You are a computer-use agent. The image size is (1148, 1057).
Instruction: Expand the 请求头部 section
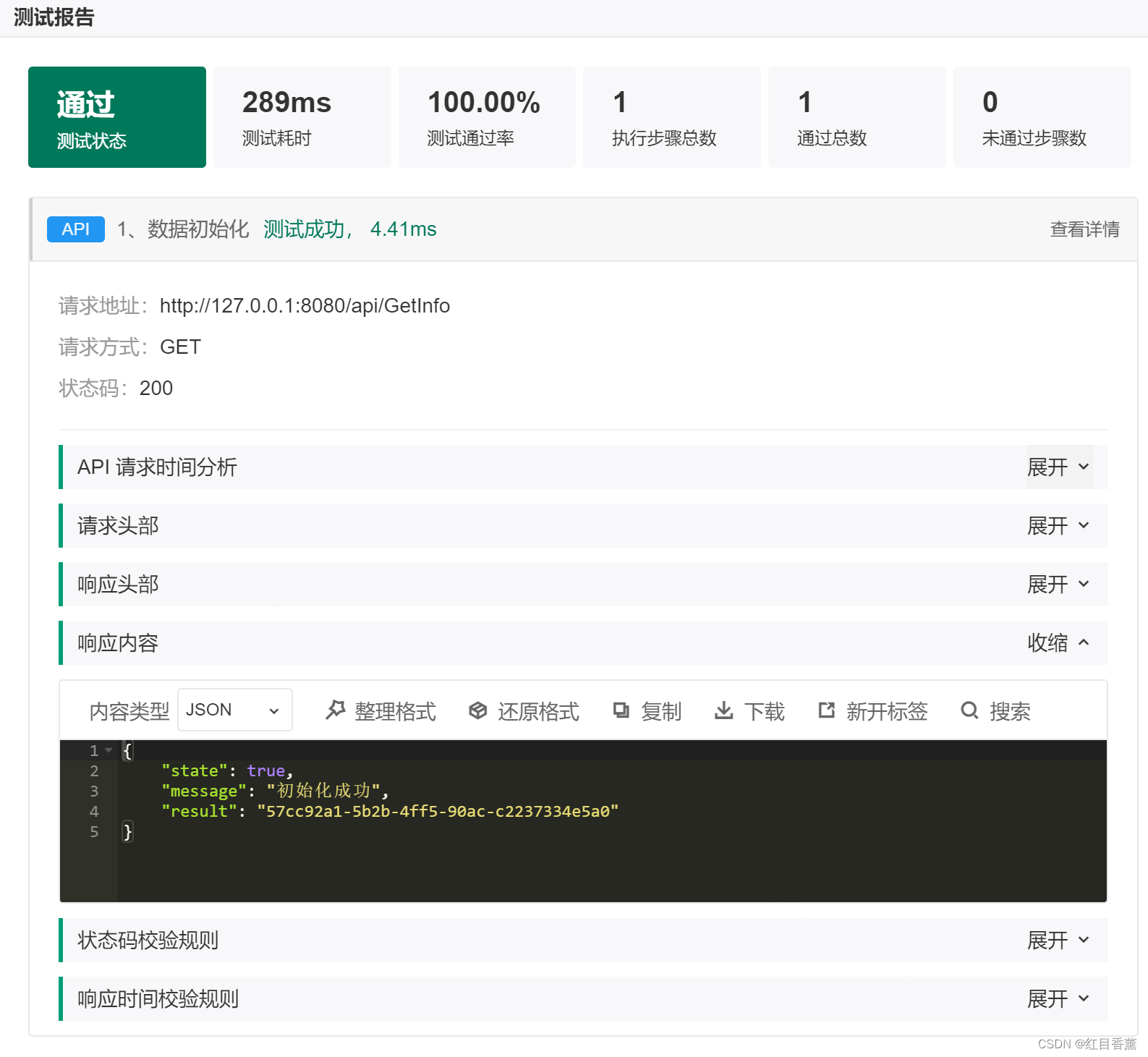(x=1058, y=526)
